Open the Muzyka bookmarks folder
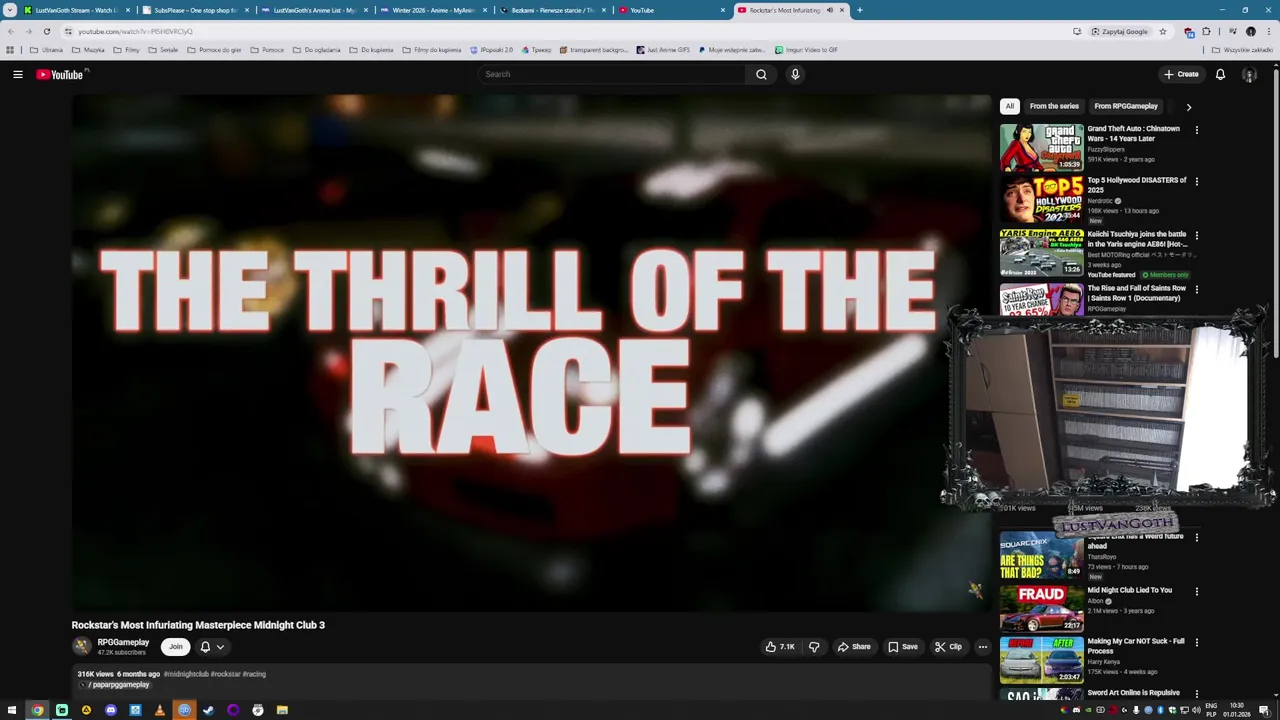Screen dimensions: 1280x720 click(88, 50)
